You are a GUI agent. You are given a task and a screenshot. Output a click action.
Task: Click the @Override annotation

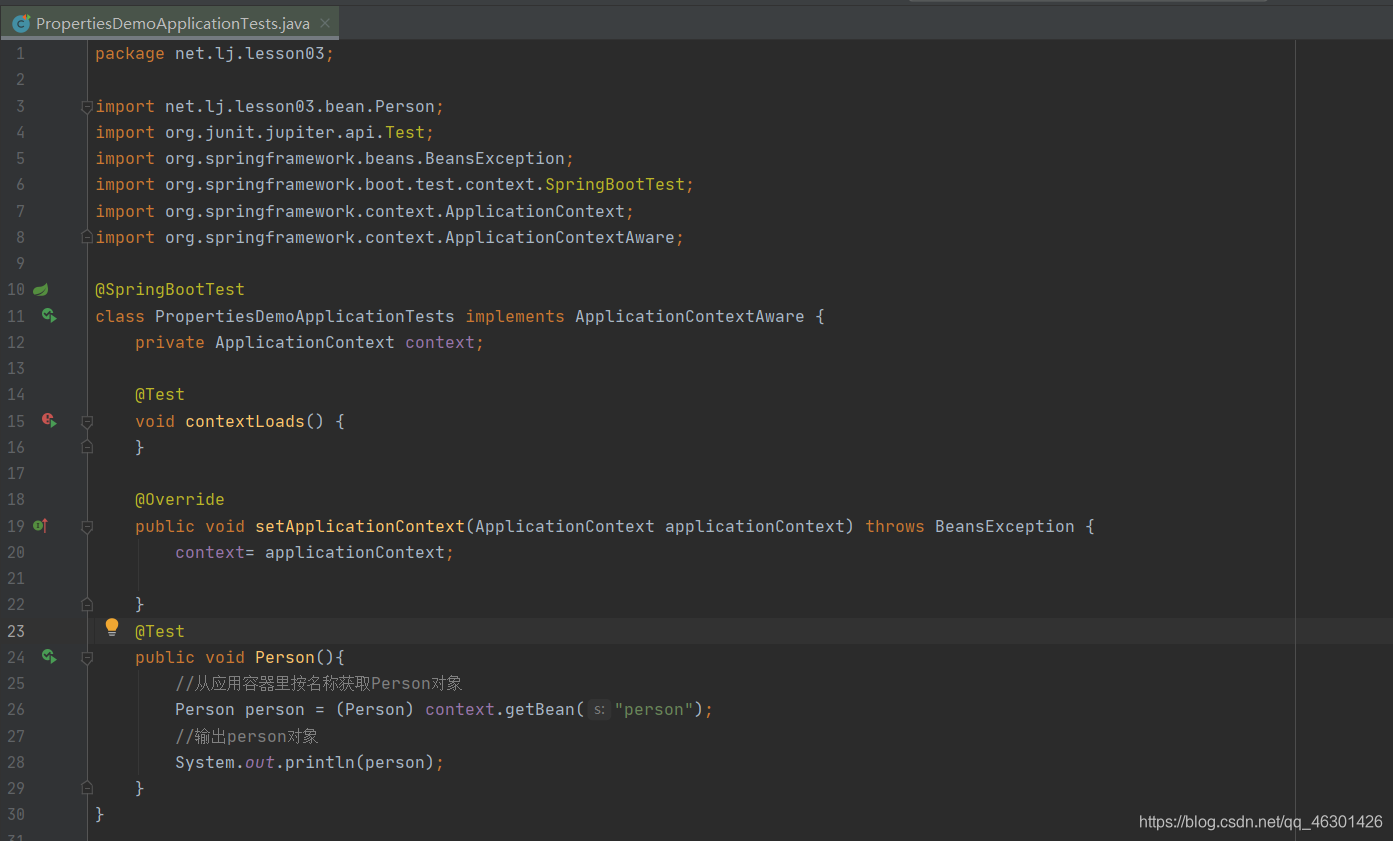tap(180, 500)
